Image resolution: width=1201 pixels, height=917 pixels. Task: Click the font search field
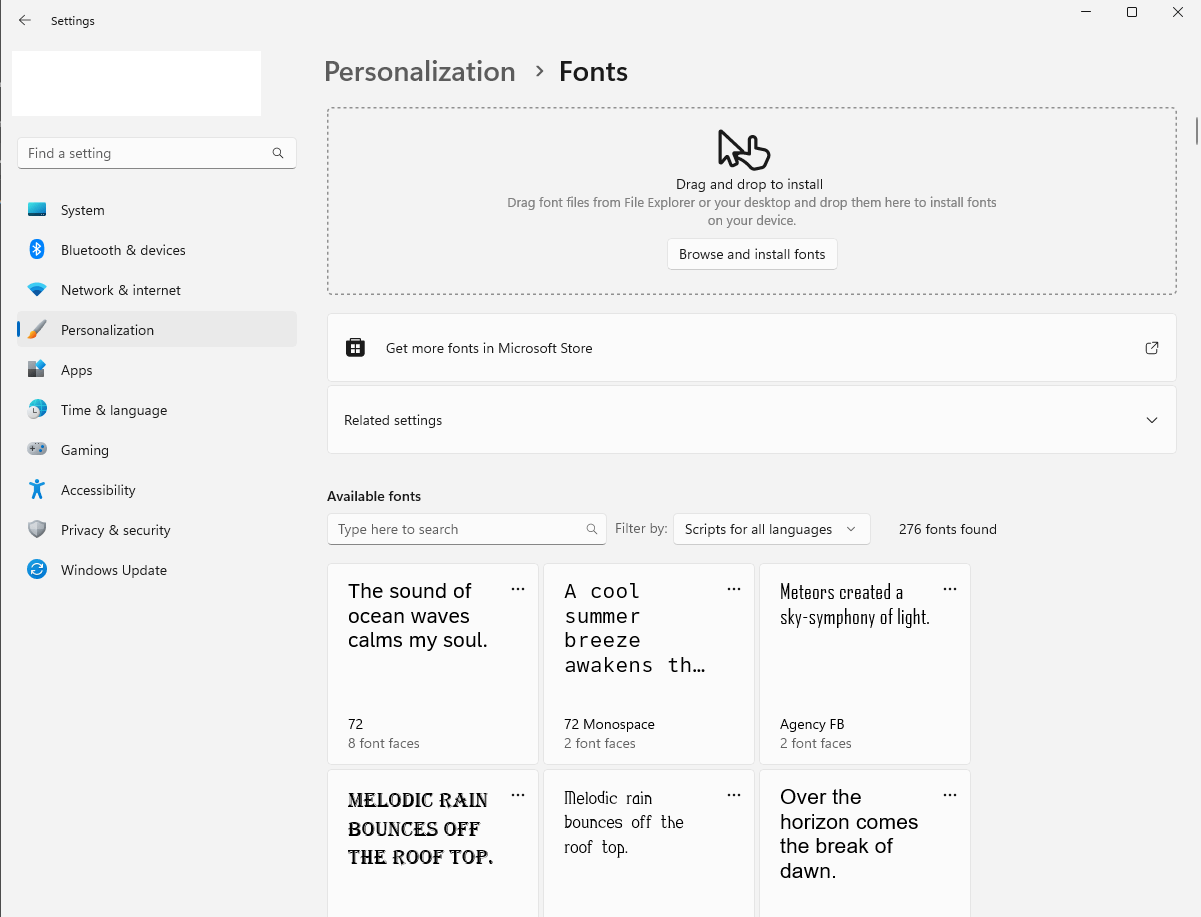[460, 529]
